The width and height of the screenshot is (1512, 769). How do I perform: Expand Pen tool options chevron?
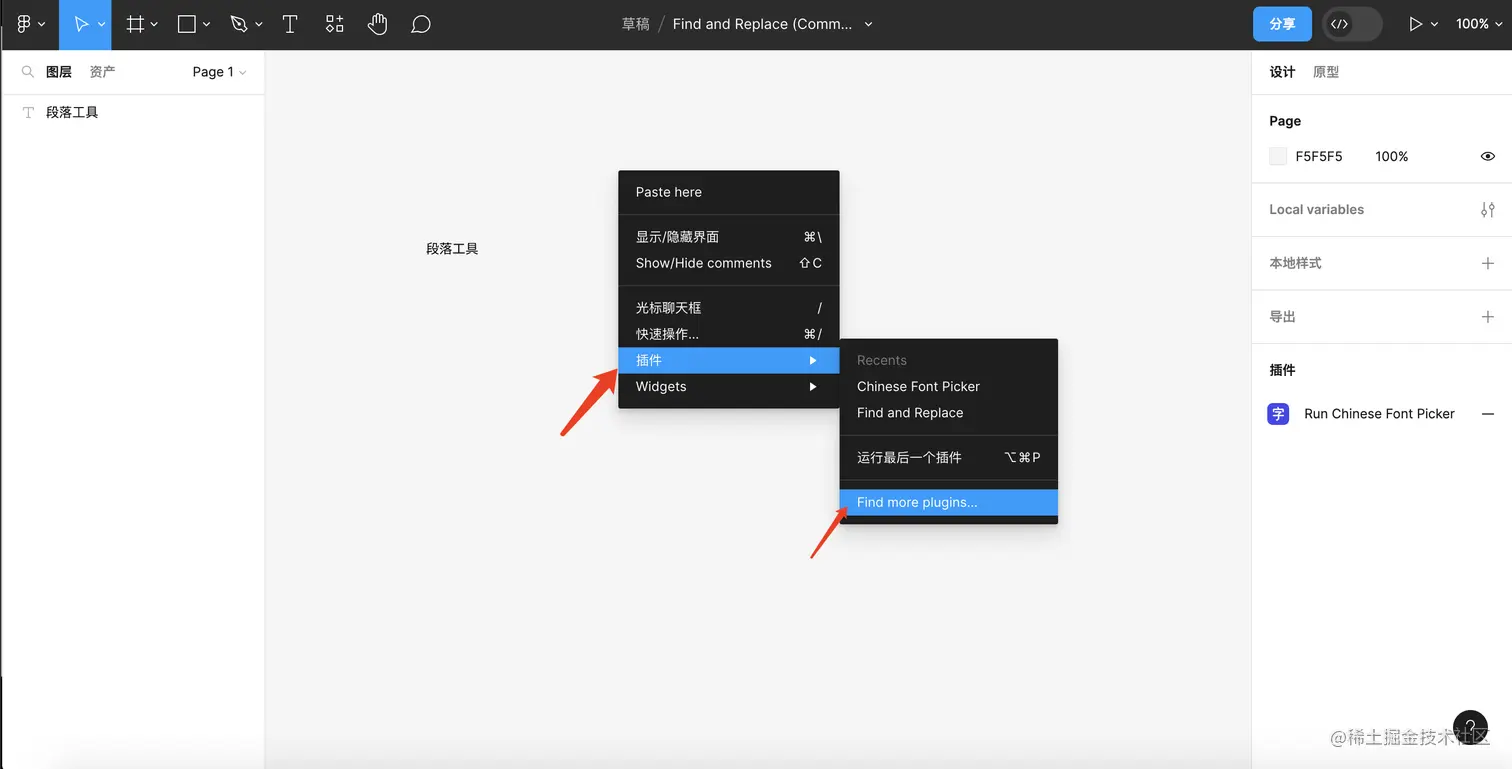click(259, 25)
